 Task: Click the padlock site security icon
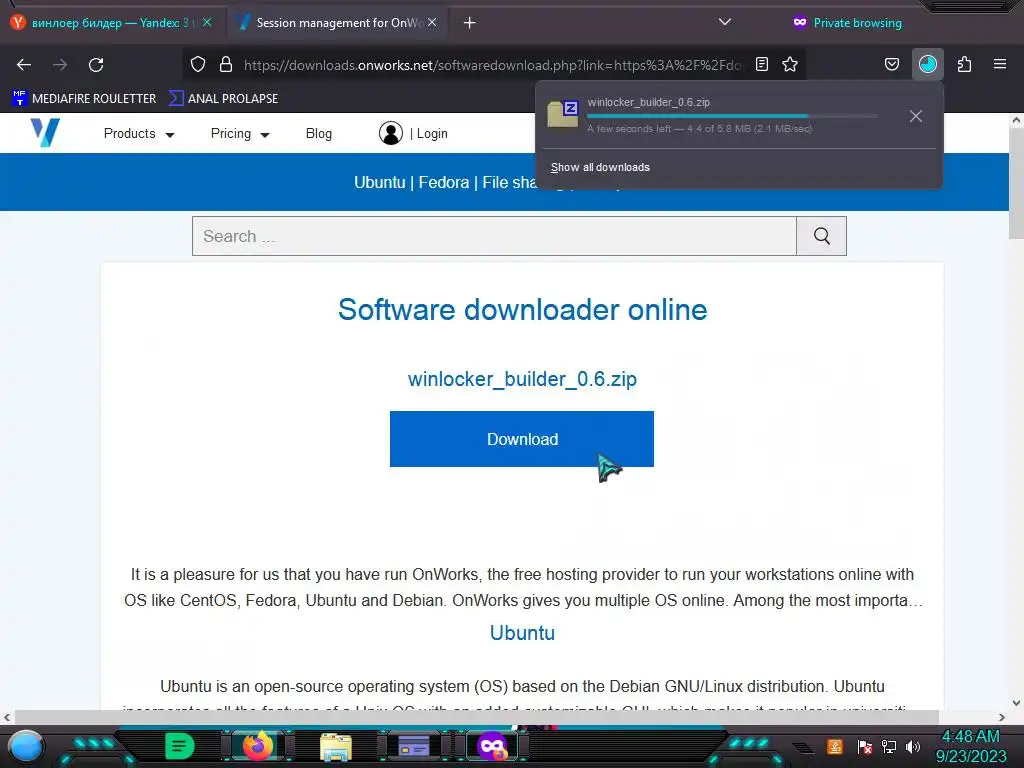click(x=226, y=64)
